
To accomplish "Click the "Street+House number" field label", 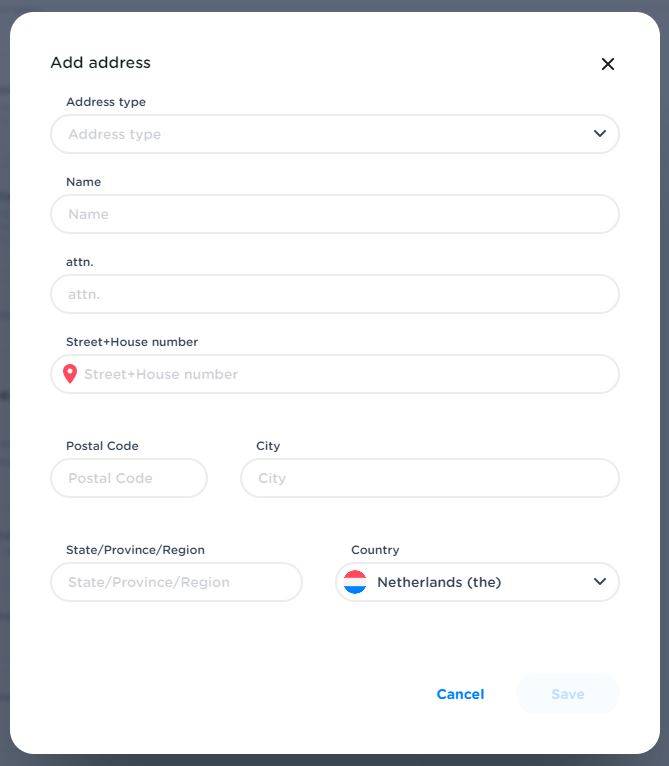I will click(x=132, y=342).
